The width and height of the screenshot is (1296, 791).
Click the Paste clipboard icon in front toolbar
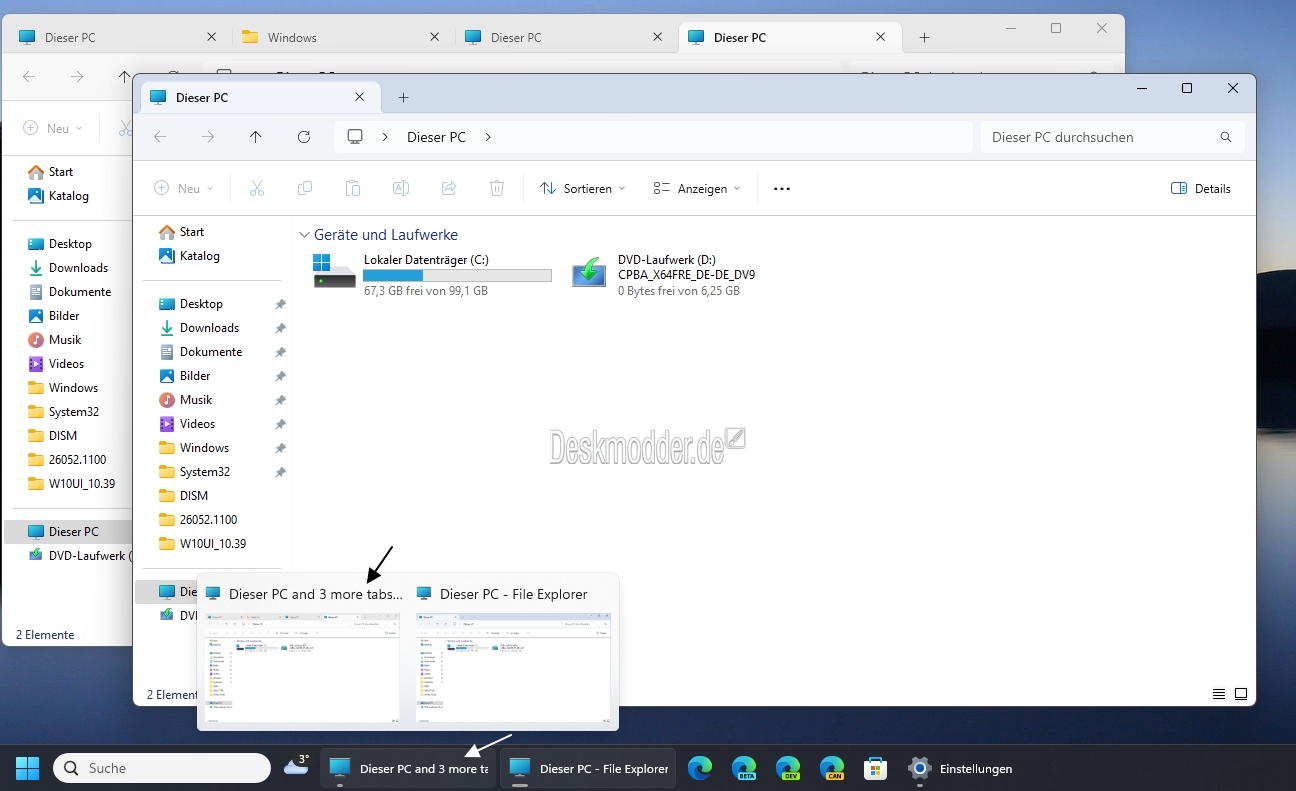pyautogui.click(x=353, y=188)
